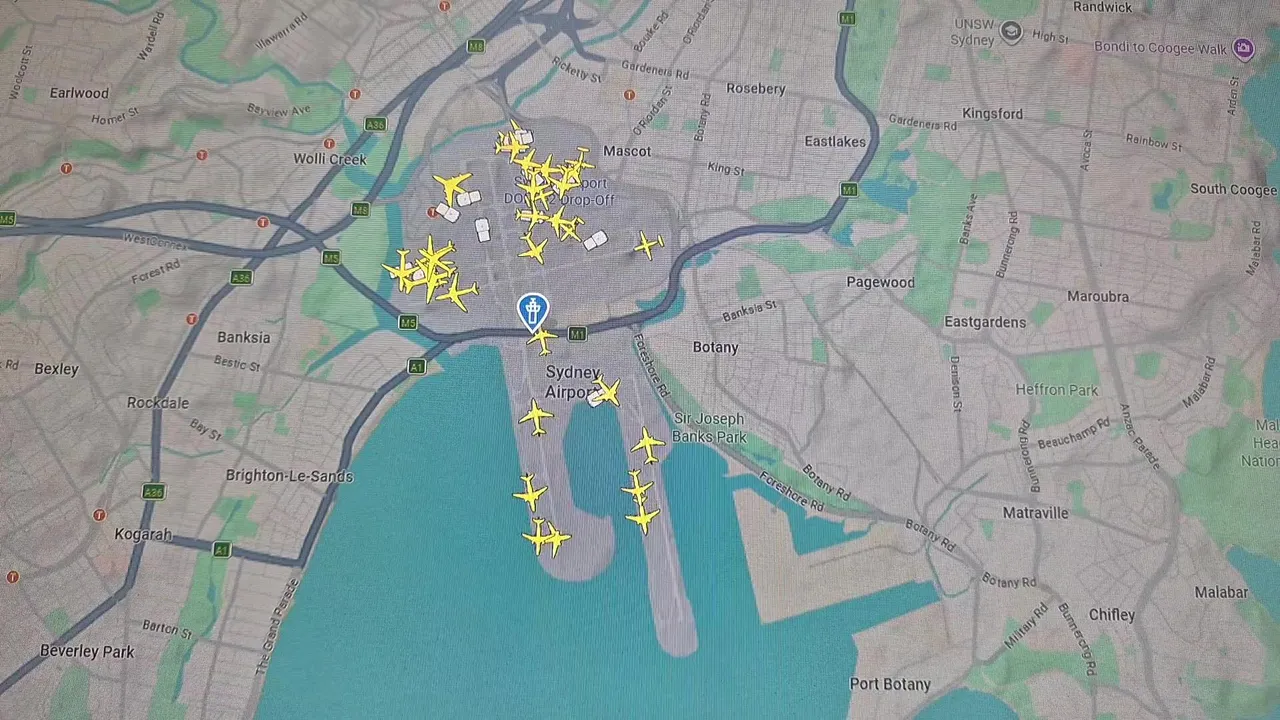
Task: Click the M8 motorway route shield
Action: pos(476,46)
